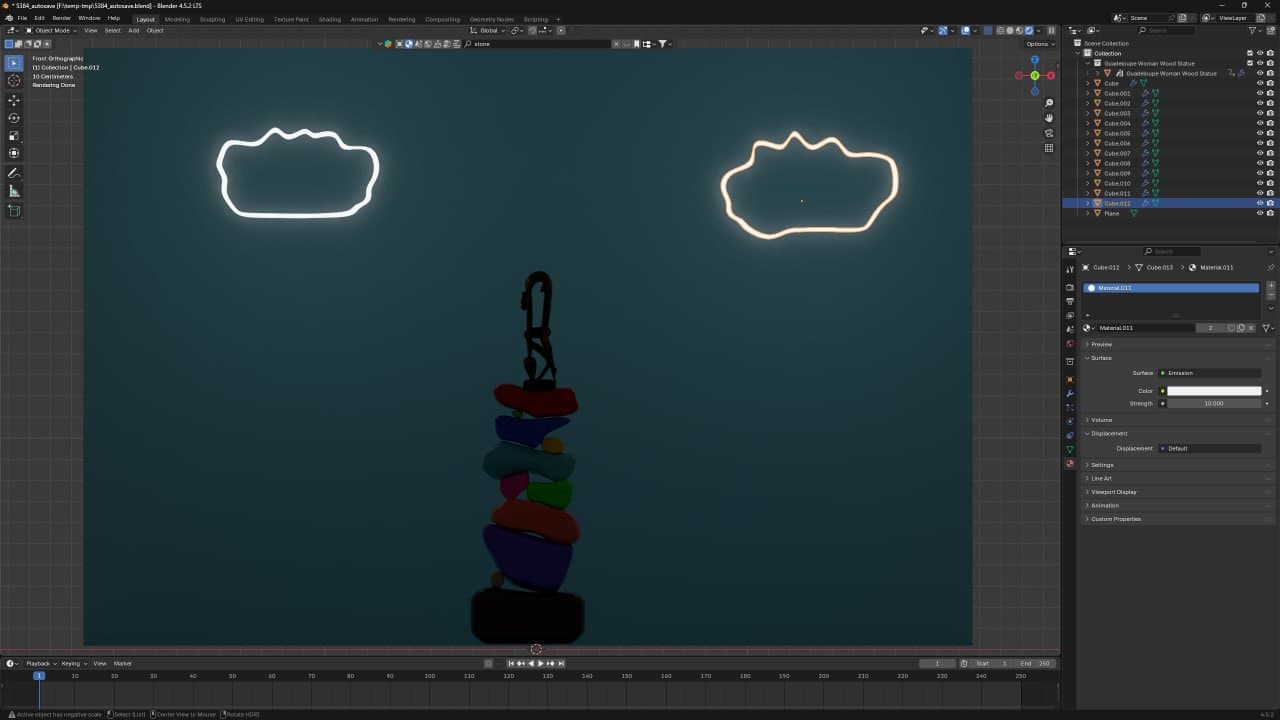Select the Measure tool

click(x=14, y=191)
